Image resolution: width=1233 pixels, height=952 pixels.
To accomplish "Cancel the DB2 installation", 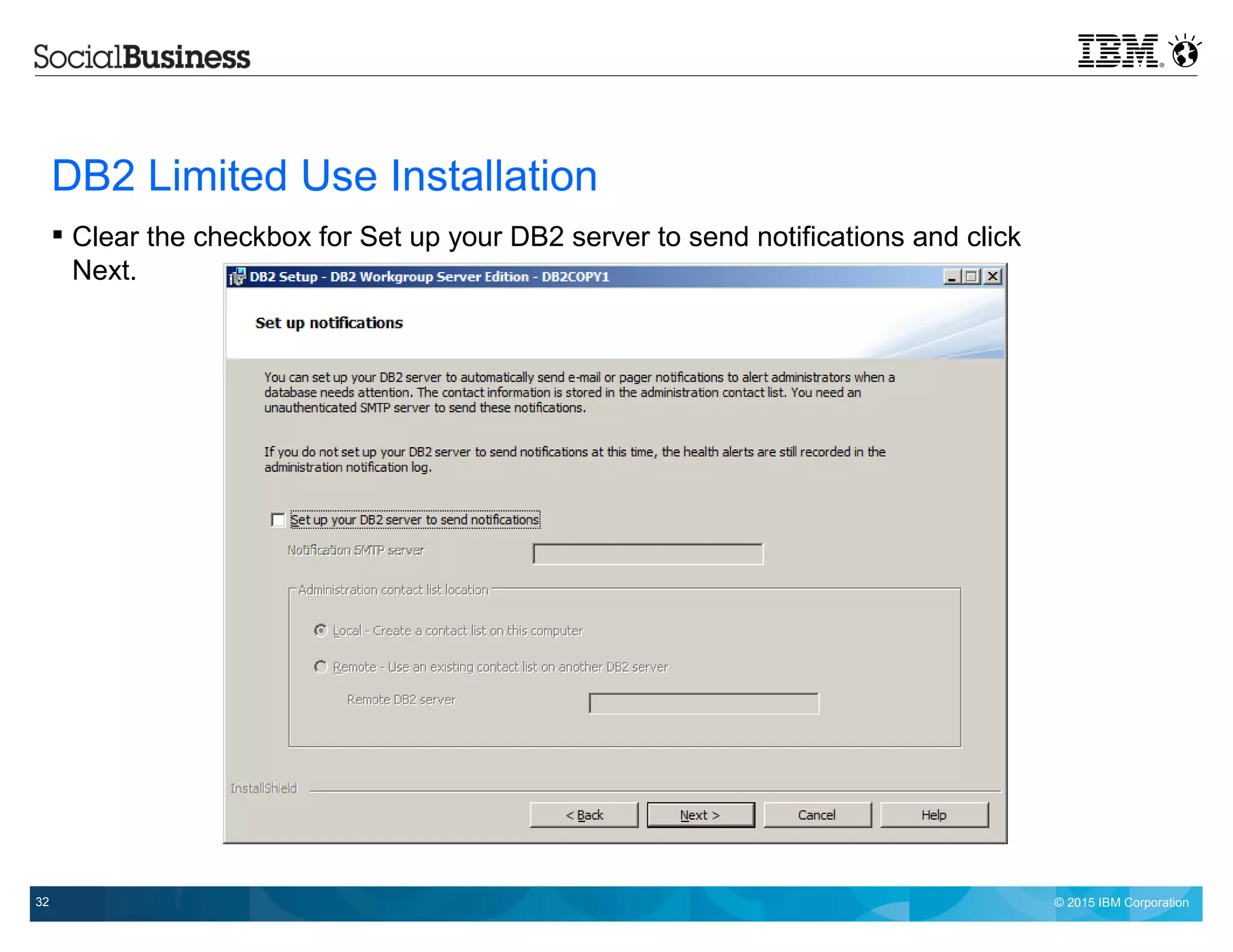I will [x=818, y=815].
